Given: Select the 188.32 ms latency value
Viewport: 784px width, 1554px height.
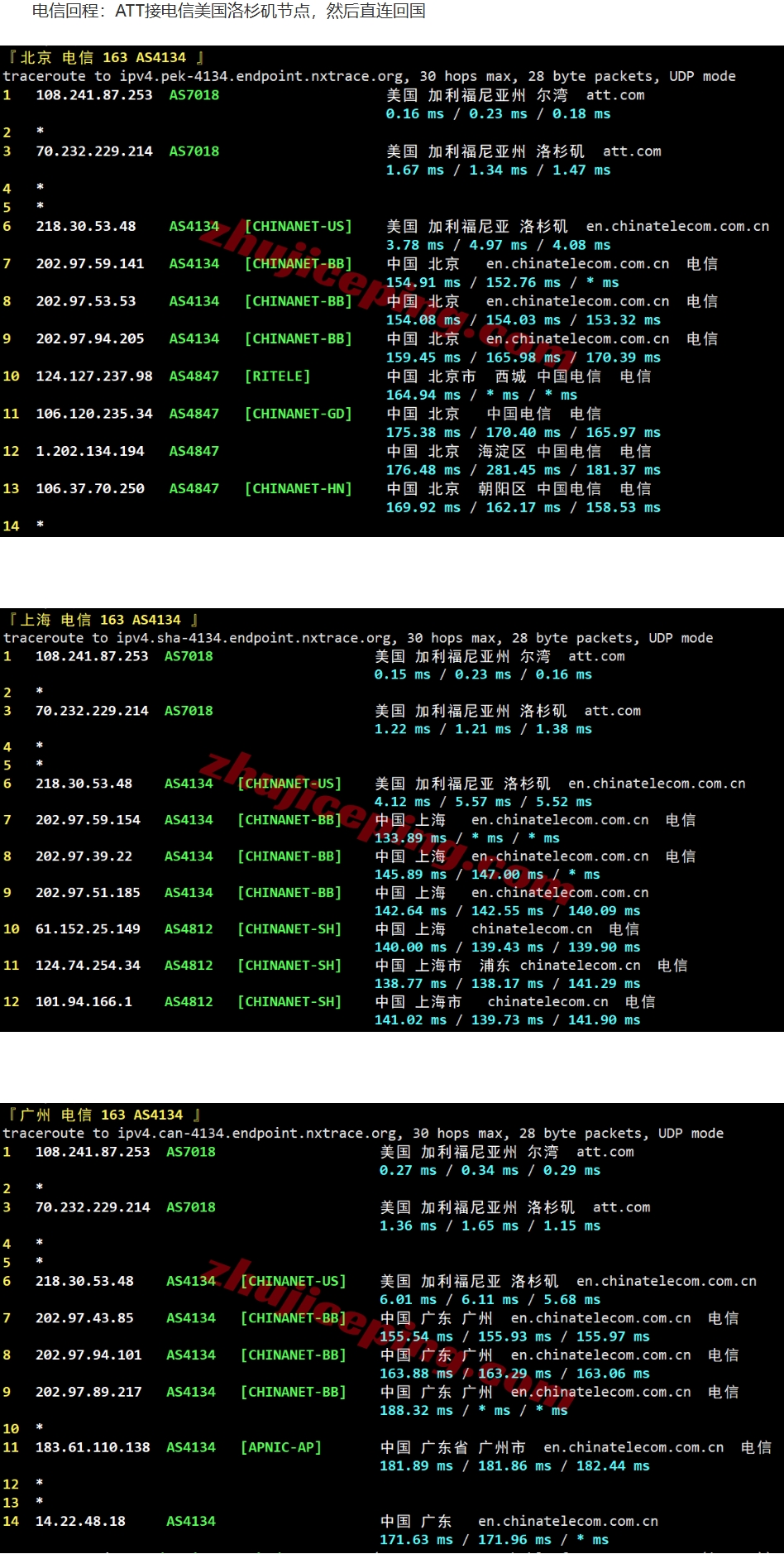Looking at the screenshot, I should click(x=416, y=1411).
